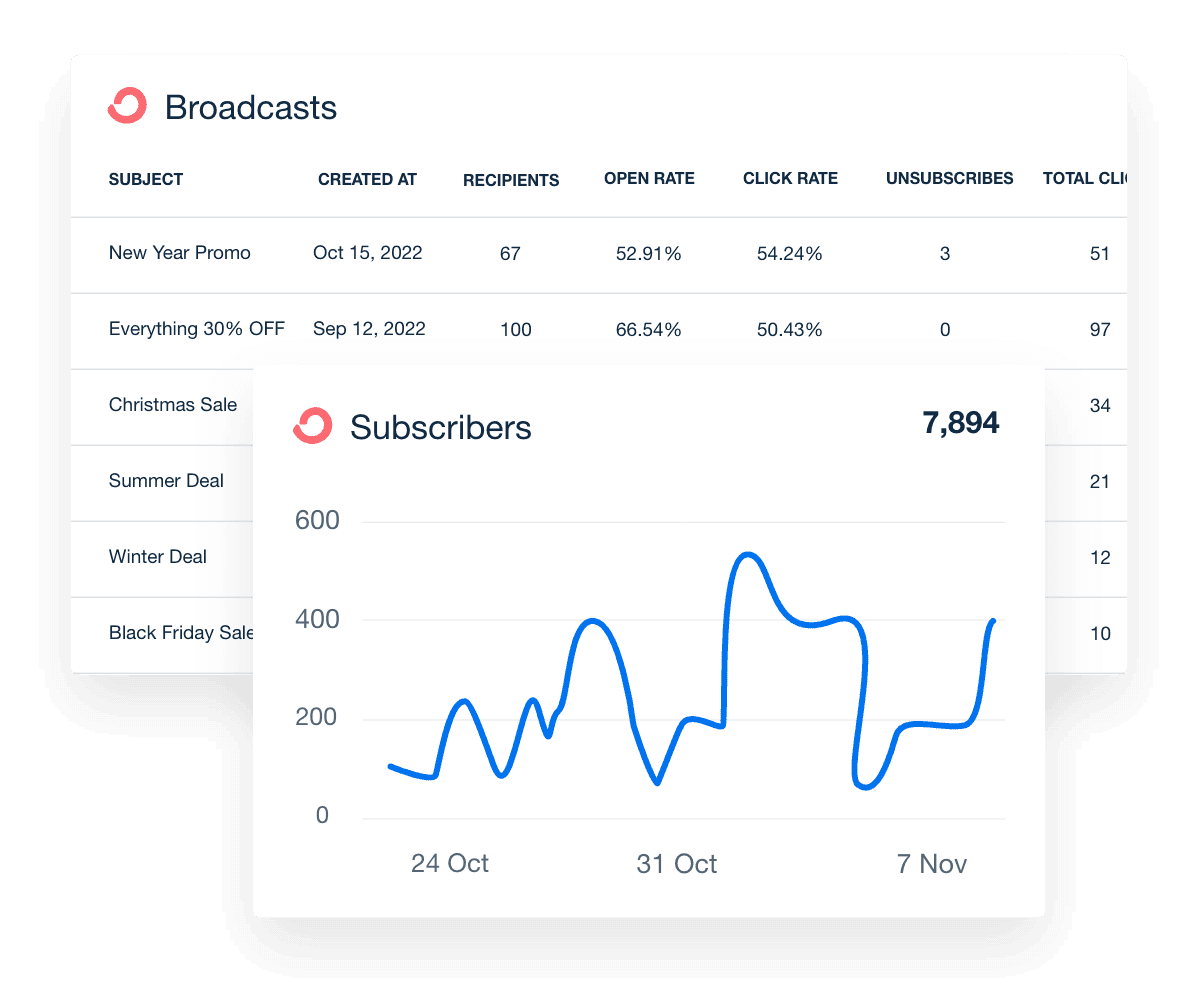
Task: Sort by the OPEN RATE column header
Action: (649, 179)
